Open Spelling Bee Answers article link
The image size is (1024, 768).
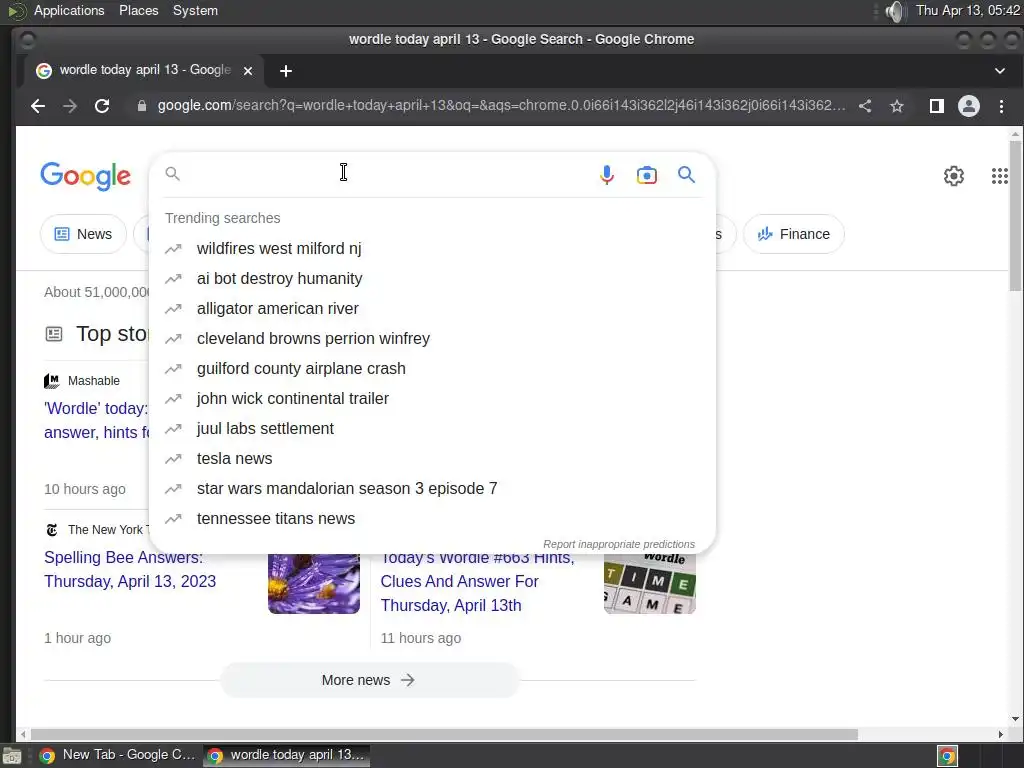coord(130,569)
